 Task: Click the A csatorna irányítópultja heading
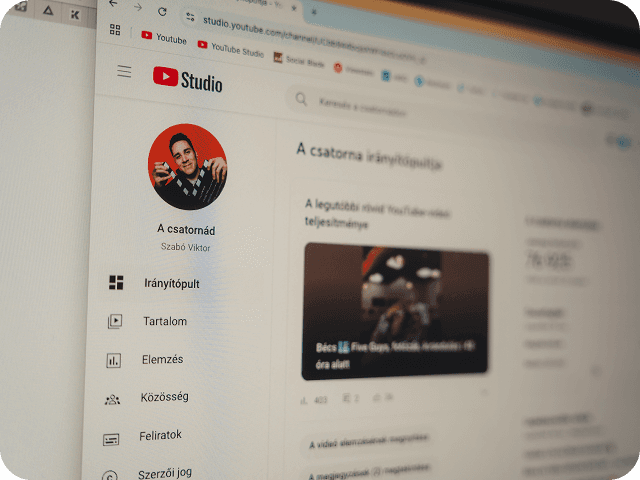click(369, 156)
